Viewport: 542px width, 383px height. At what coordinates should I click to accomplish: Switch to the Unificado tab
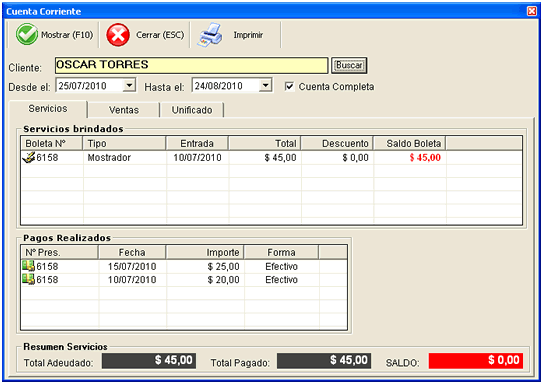[x=192, y=110]
